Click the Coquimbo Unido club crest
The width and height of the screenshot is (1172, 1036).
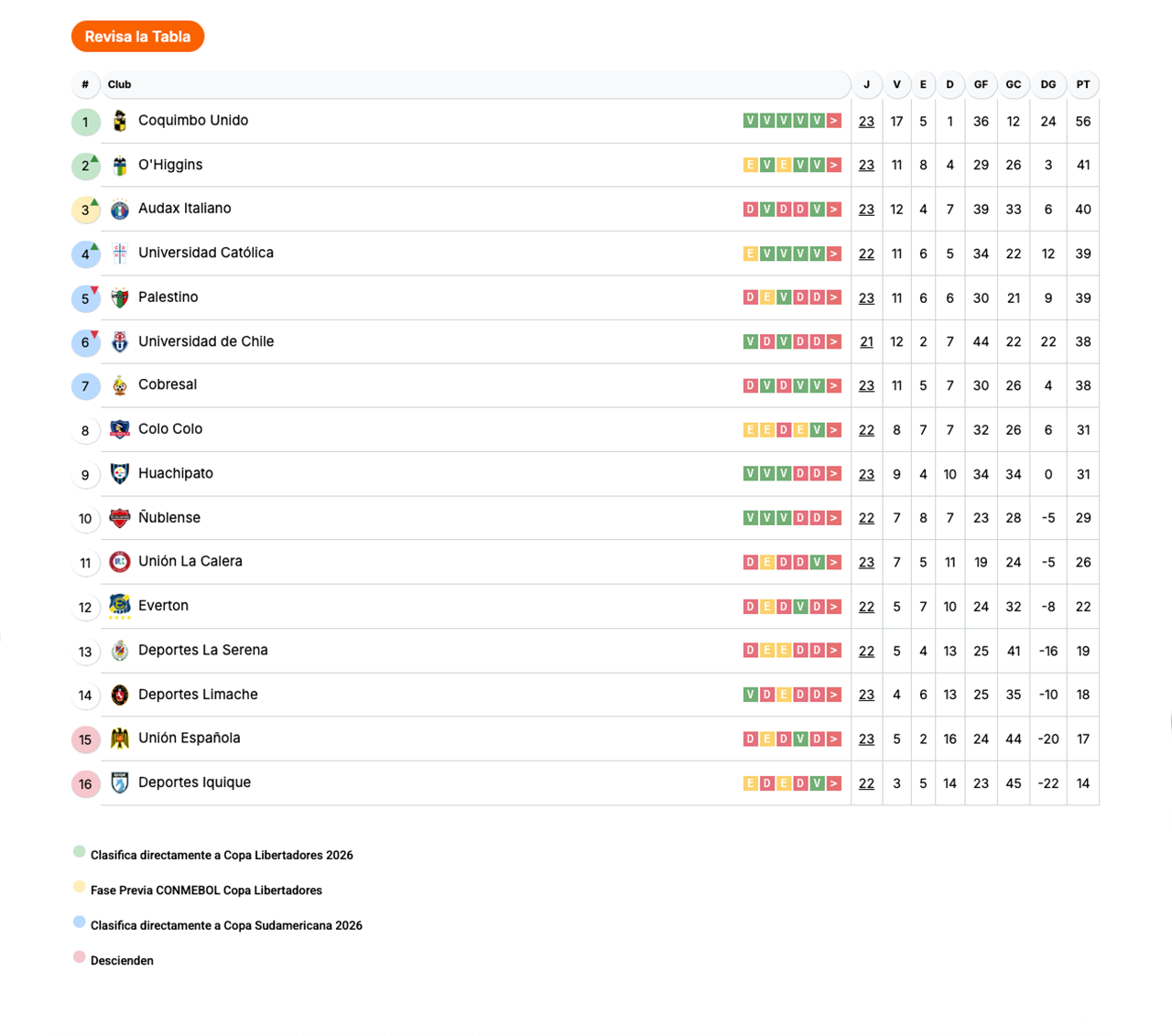coord(119,120)
